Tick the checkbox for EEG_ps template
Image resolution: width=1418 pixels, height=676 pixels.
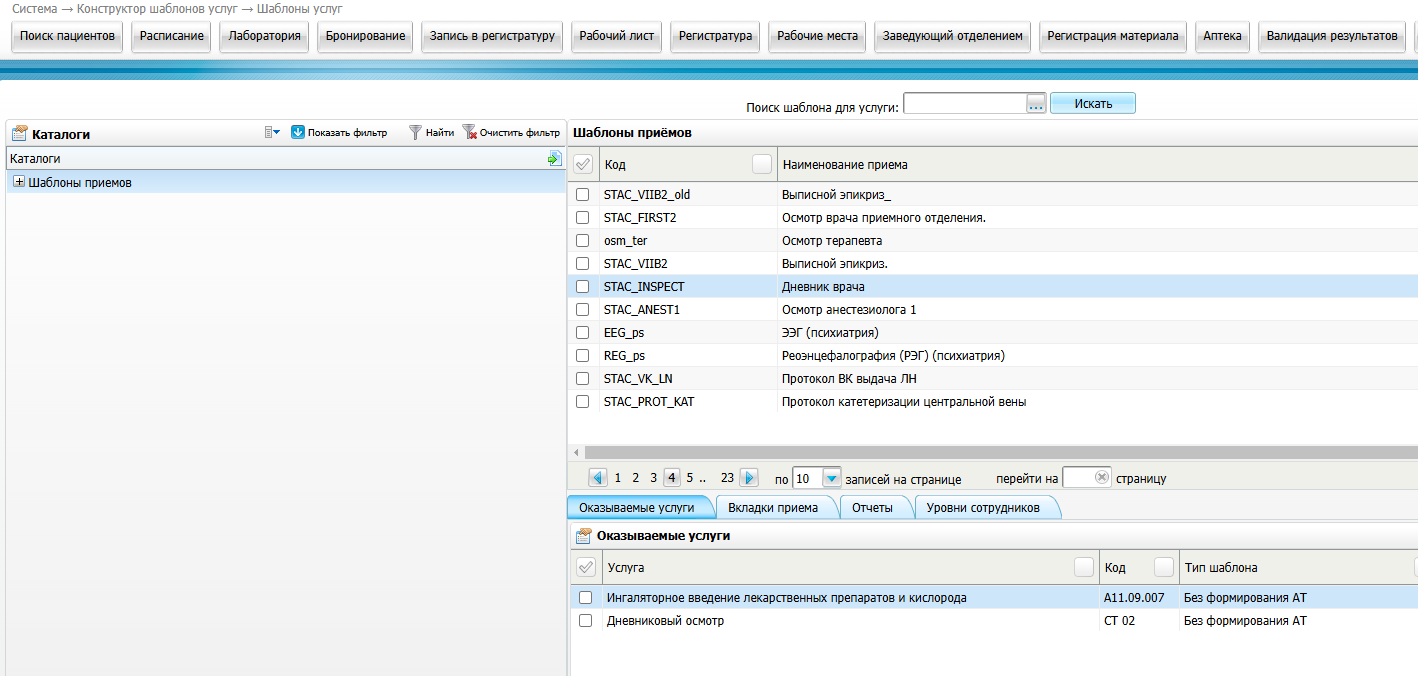583,333
